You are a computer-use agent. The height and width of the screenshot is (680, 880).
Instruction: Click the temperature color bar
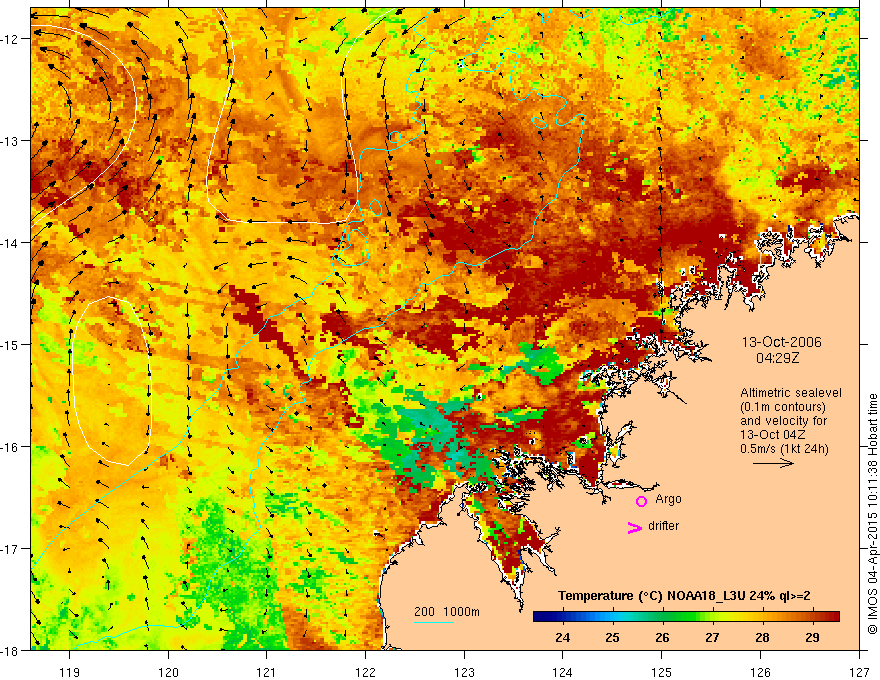coord(686,616)
